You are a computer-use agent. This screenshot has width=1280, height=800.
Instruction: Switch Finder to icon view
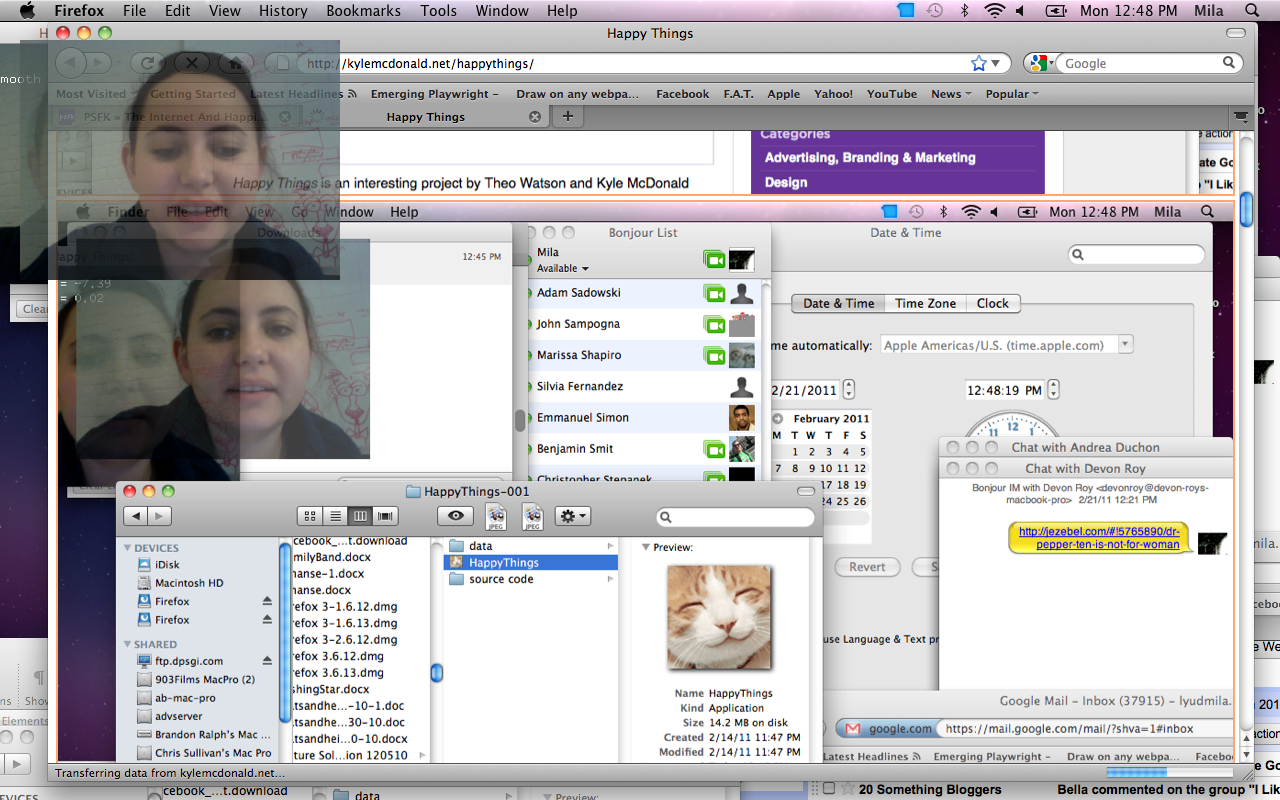(310, 516)
